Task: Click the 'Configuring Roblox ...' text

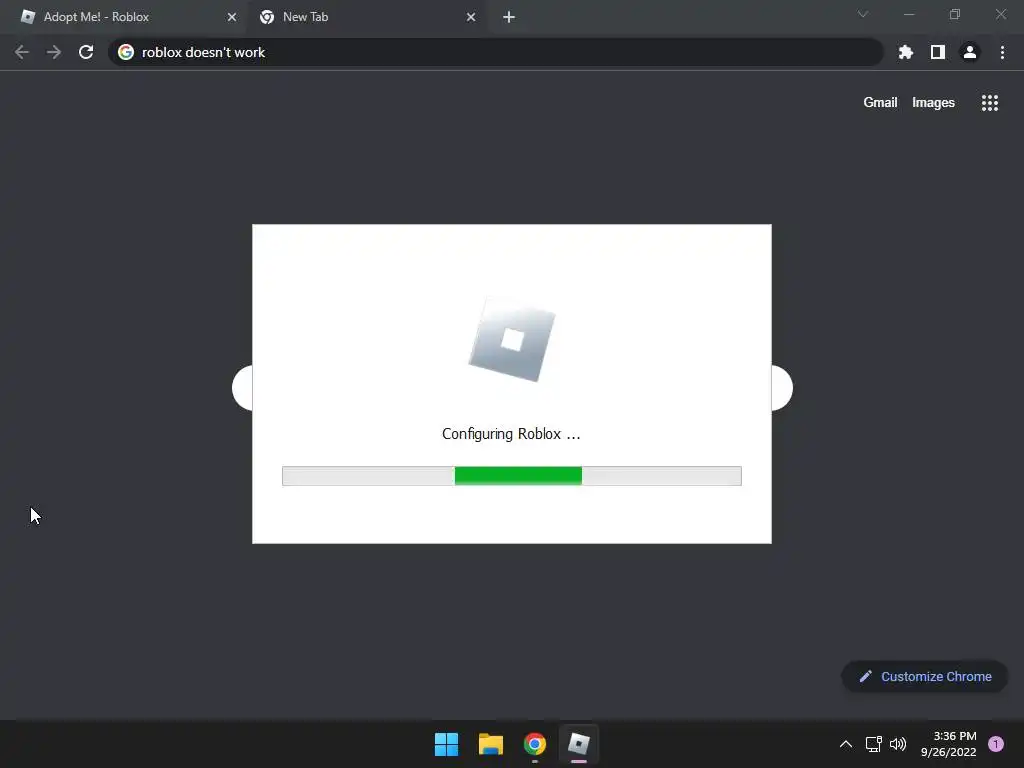Action: coord(511,434)
